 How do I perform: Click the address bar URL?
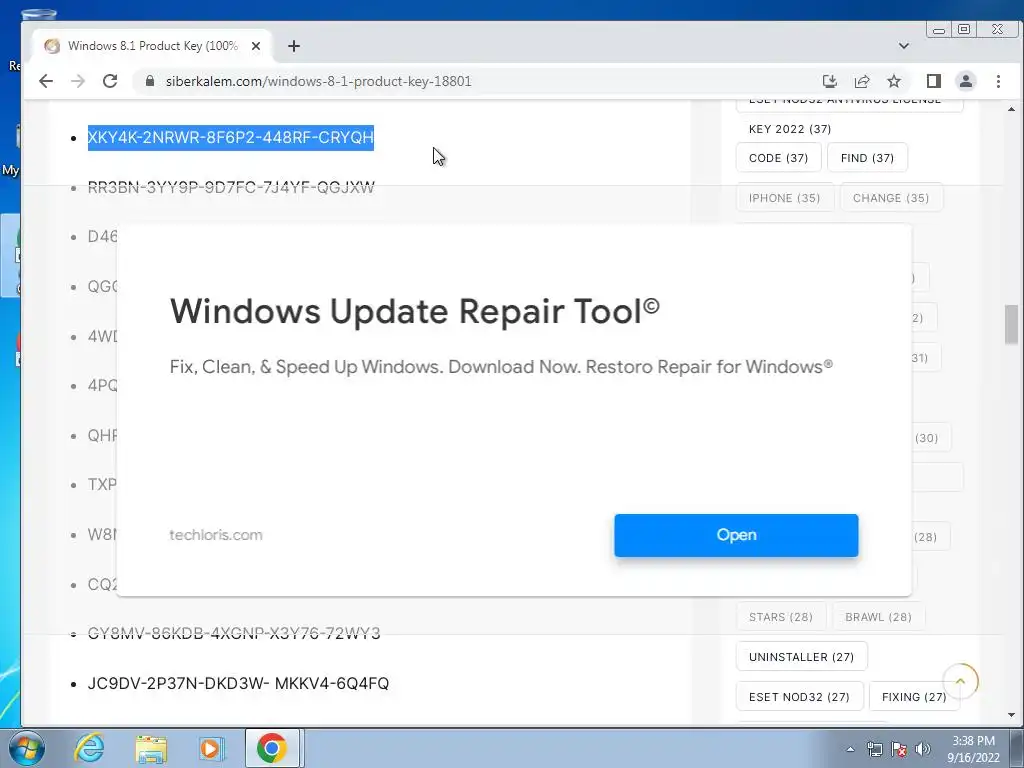[319, 81]
